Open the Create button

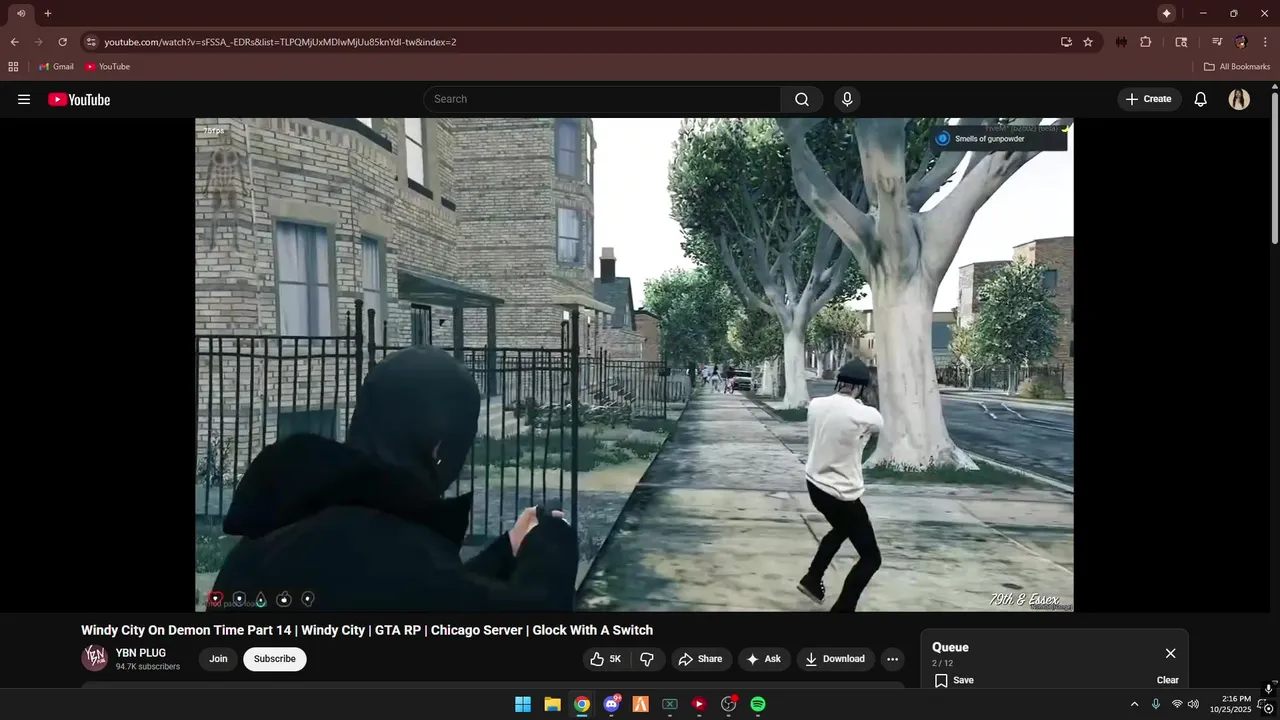pyautogui.click(x=1148, y=99)
